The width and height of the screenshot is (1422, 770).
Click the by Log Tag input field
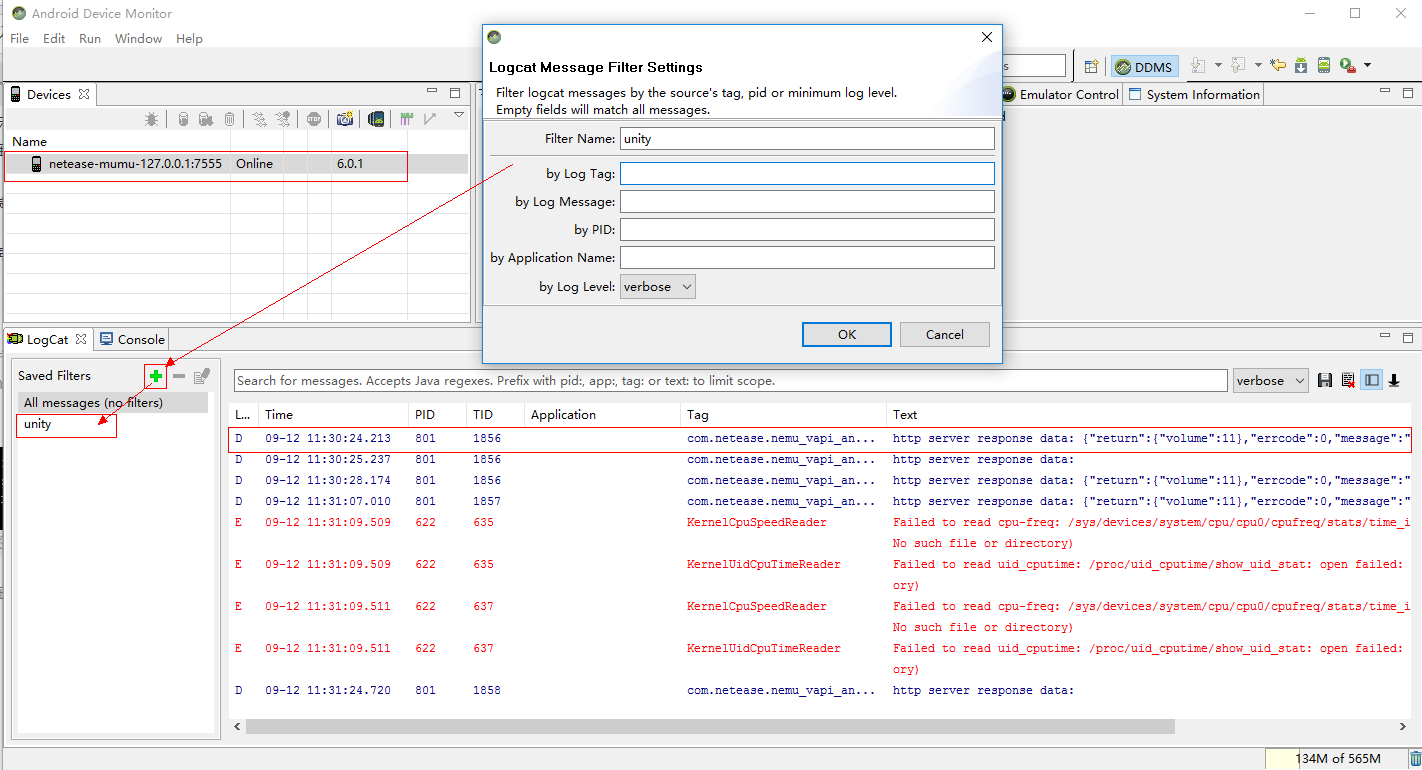(807, 173)
